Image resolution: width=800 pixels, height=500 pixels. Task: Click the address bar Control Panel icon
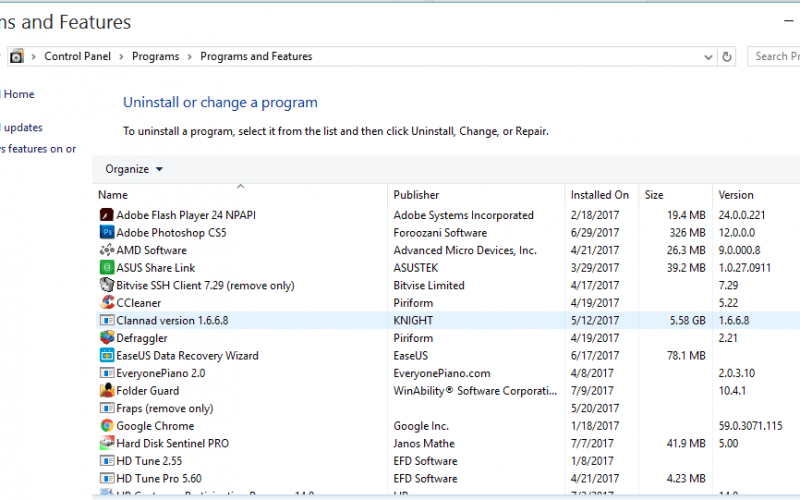17,56
